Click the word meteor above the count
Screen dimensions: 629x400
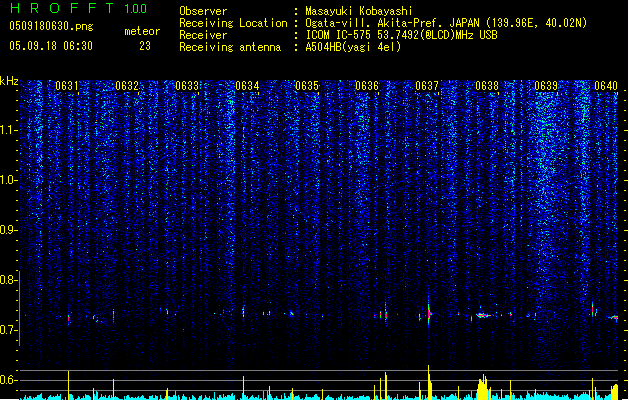click(x=142, y=31)
